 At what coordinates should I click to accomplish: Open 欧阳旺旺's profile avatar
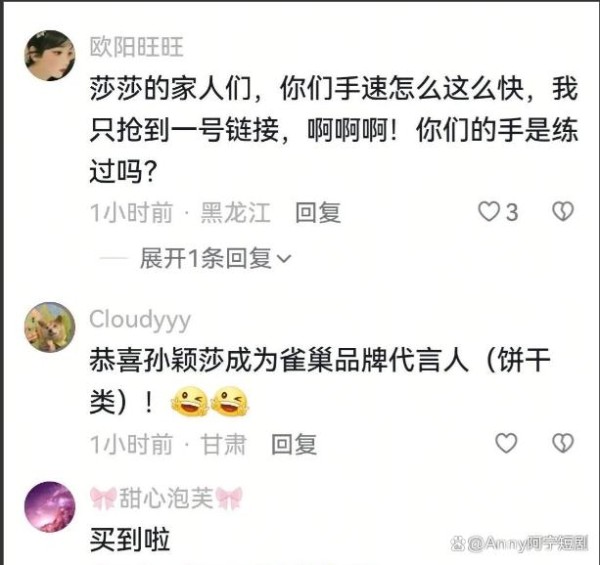pos(50,55)
